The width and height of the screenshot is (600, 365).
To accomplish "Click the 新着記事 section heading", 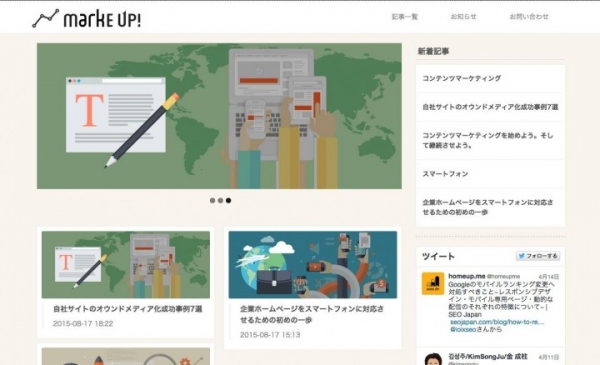I will [x=433, y=51].
